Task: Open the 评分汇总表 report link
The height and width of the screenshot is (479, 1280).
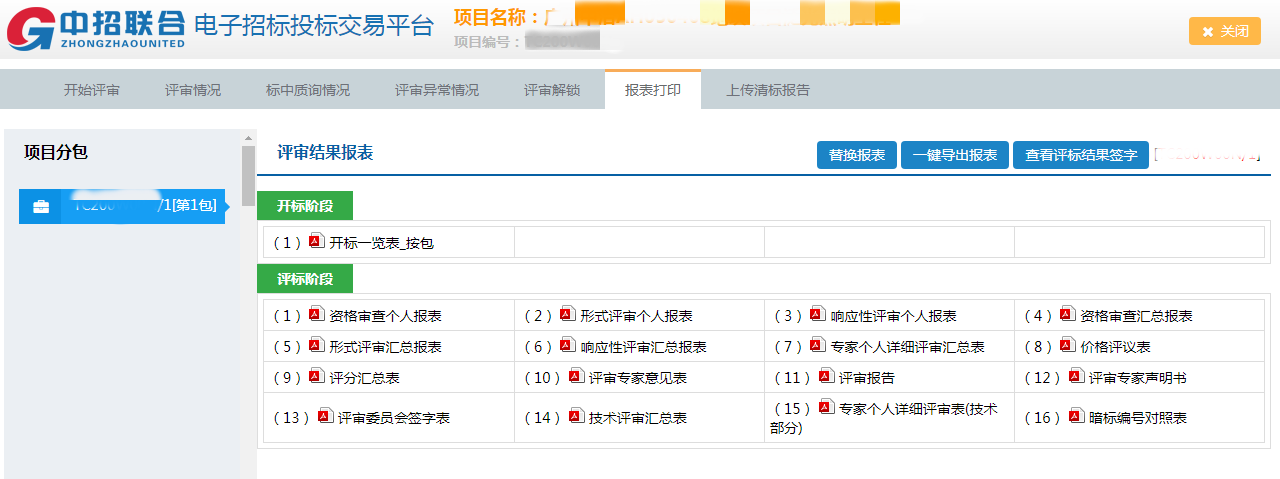Action: pos(365,378)
